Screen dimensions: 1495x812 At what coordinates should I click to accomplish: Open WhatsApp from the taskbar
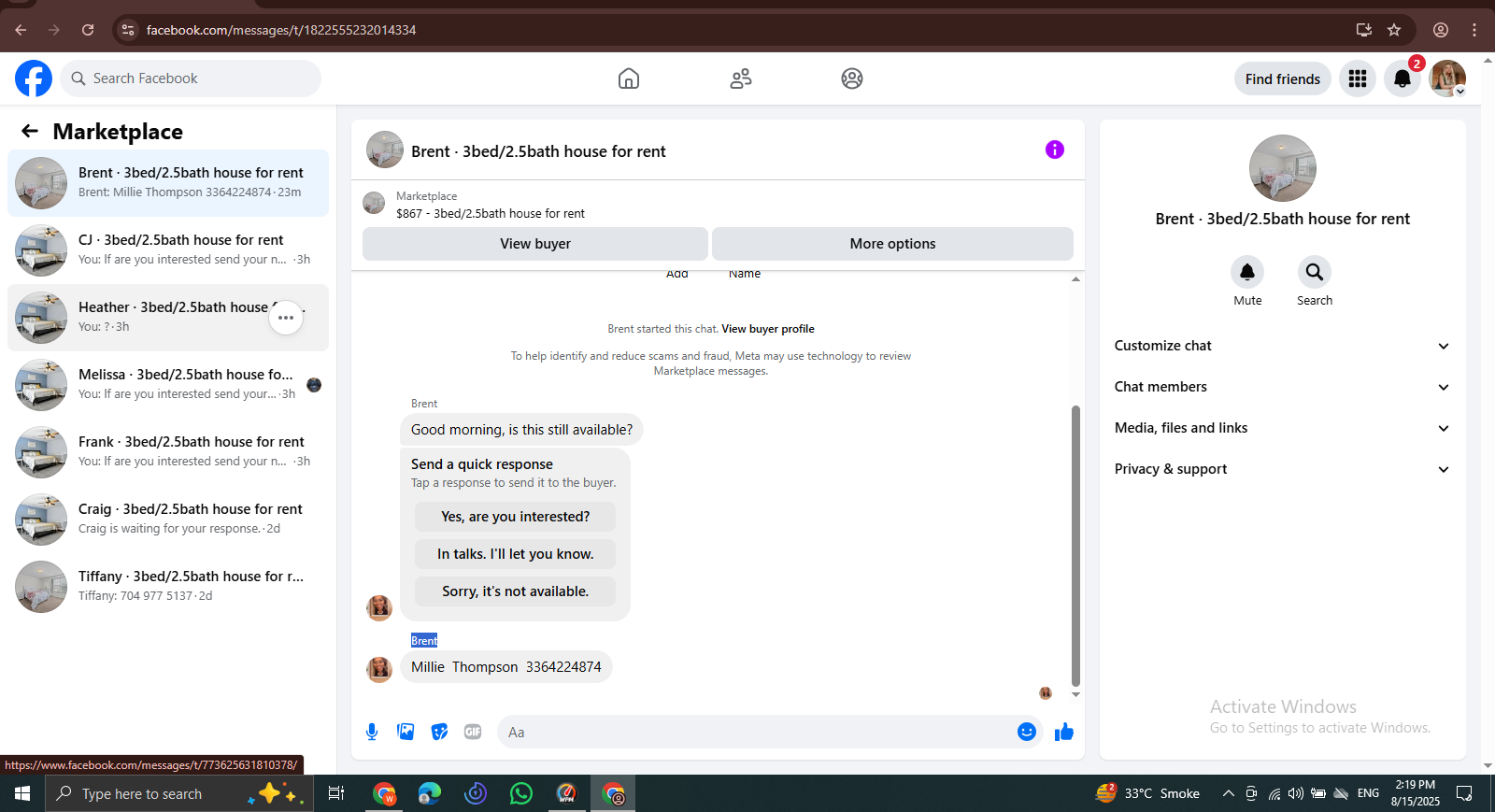click(521, 793)
